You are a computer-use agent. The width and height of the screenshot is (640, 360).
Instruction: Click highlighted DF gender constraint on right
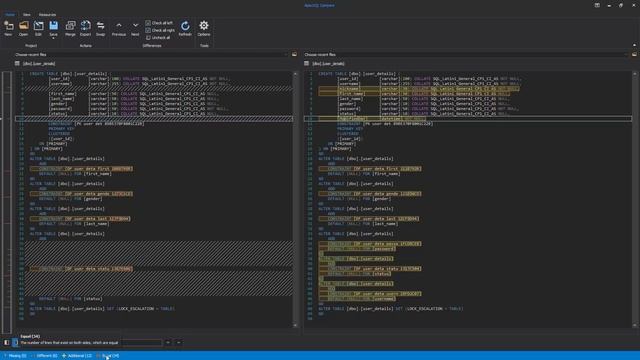point(370,193)
